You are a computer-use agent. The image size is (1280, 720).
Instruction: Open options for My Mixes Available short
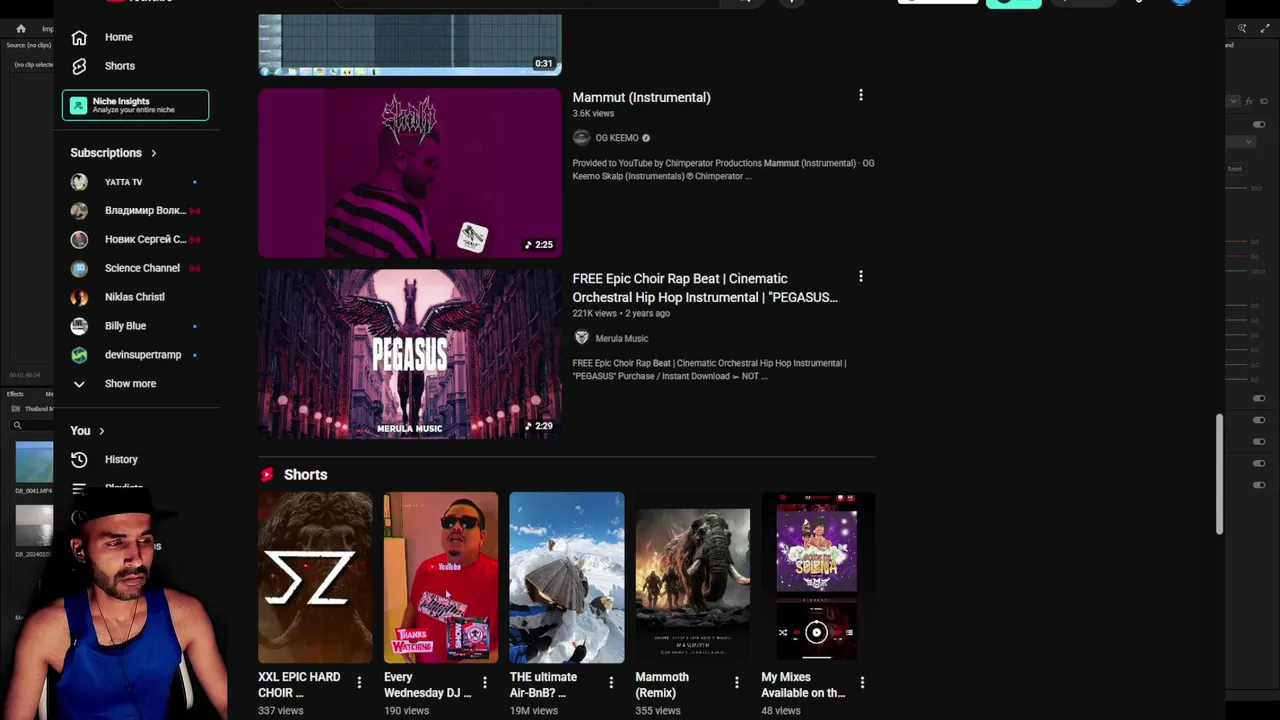(862, 682)
